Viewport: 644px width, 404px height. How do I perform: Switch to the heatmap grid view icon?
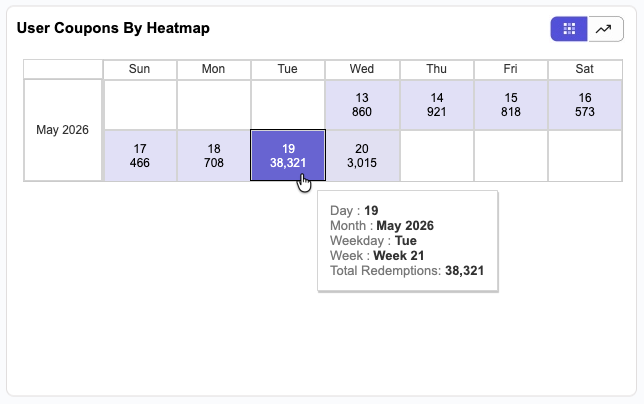pyautogui.click(x=569, y=29)
